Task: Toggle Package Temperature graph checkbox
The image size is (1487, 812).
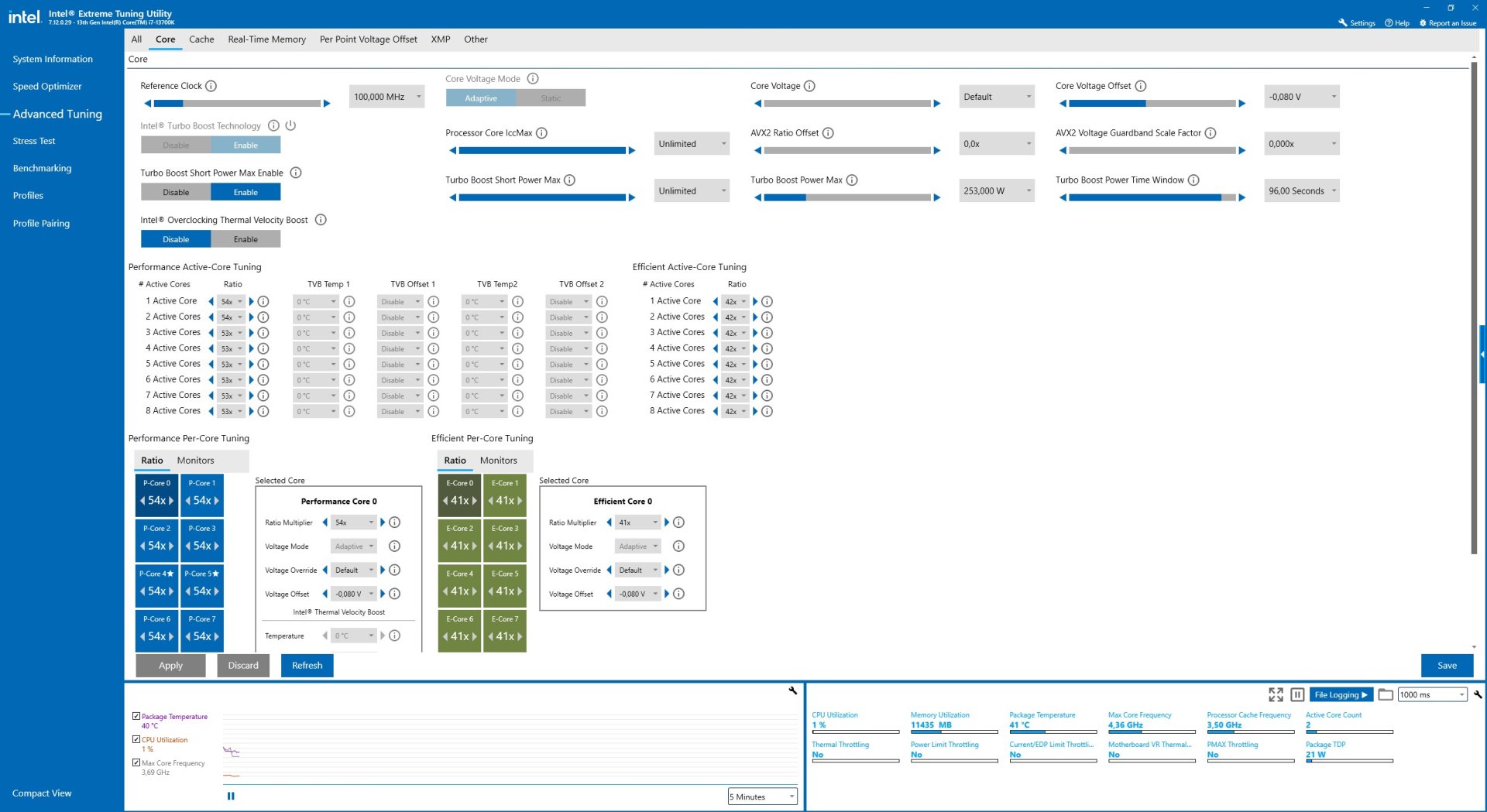Action: (x=136, y=717)
